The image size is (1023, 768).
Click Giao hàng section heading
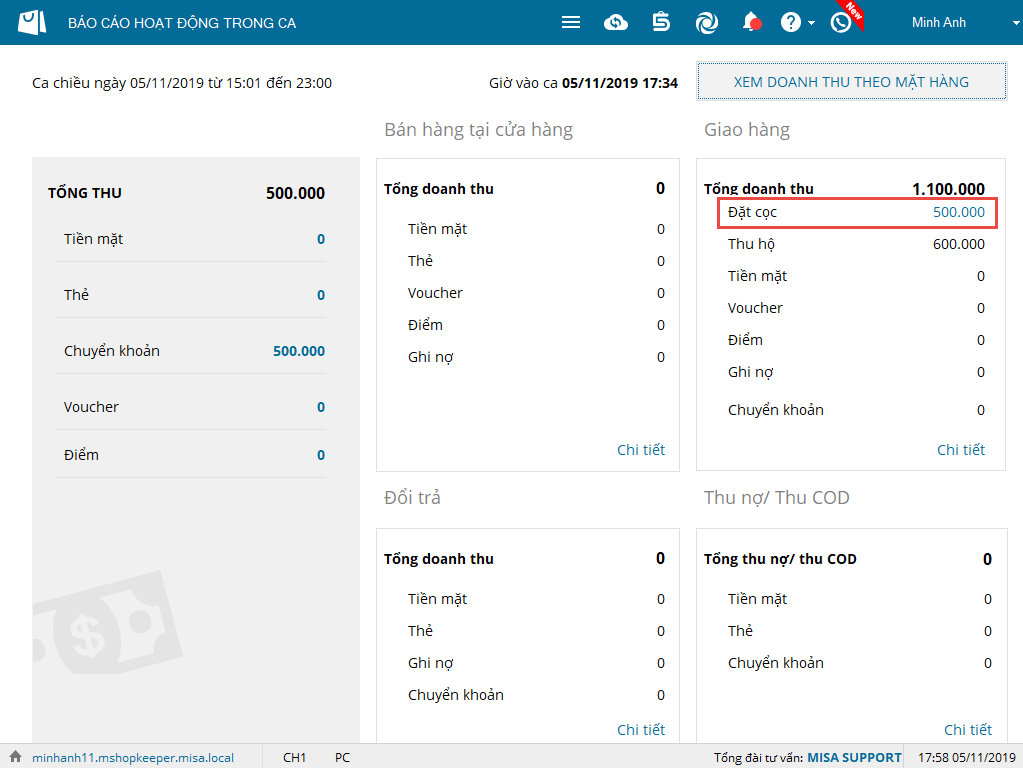point(746,130)
